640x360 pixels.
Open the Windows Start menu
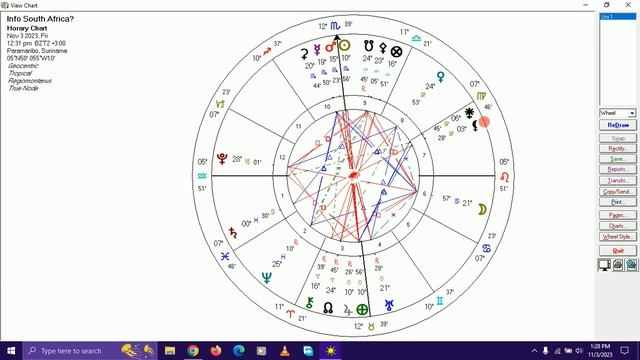pos(11,351)
